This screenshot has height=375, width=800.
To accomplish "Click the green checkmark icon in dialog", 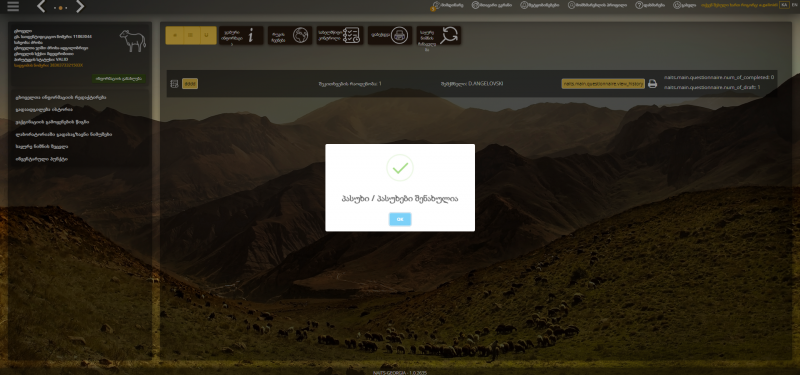I will [x=400, y=167].
